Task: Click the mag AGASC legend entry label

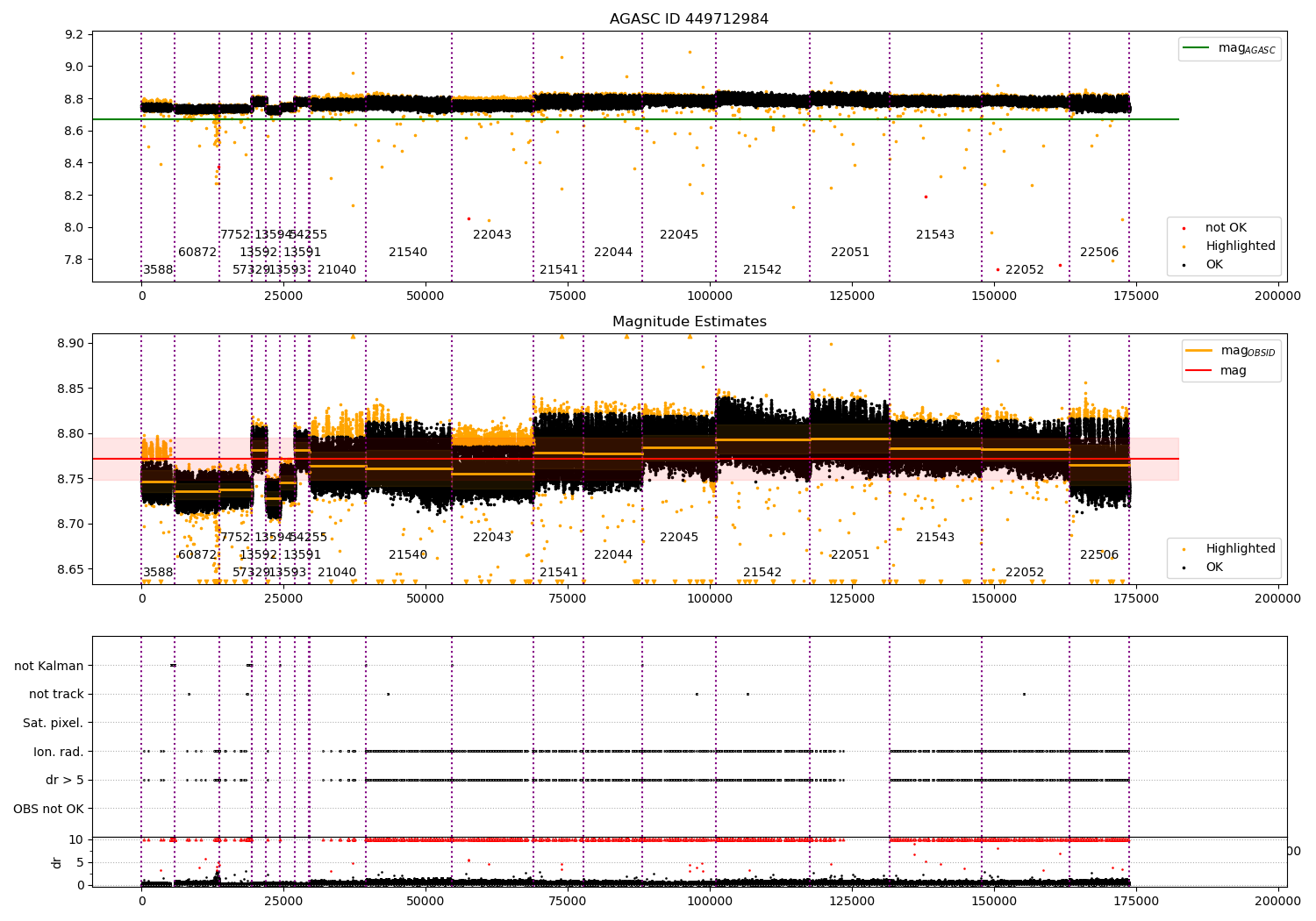Action: tap(1247, 48)
